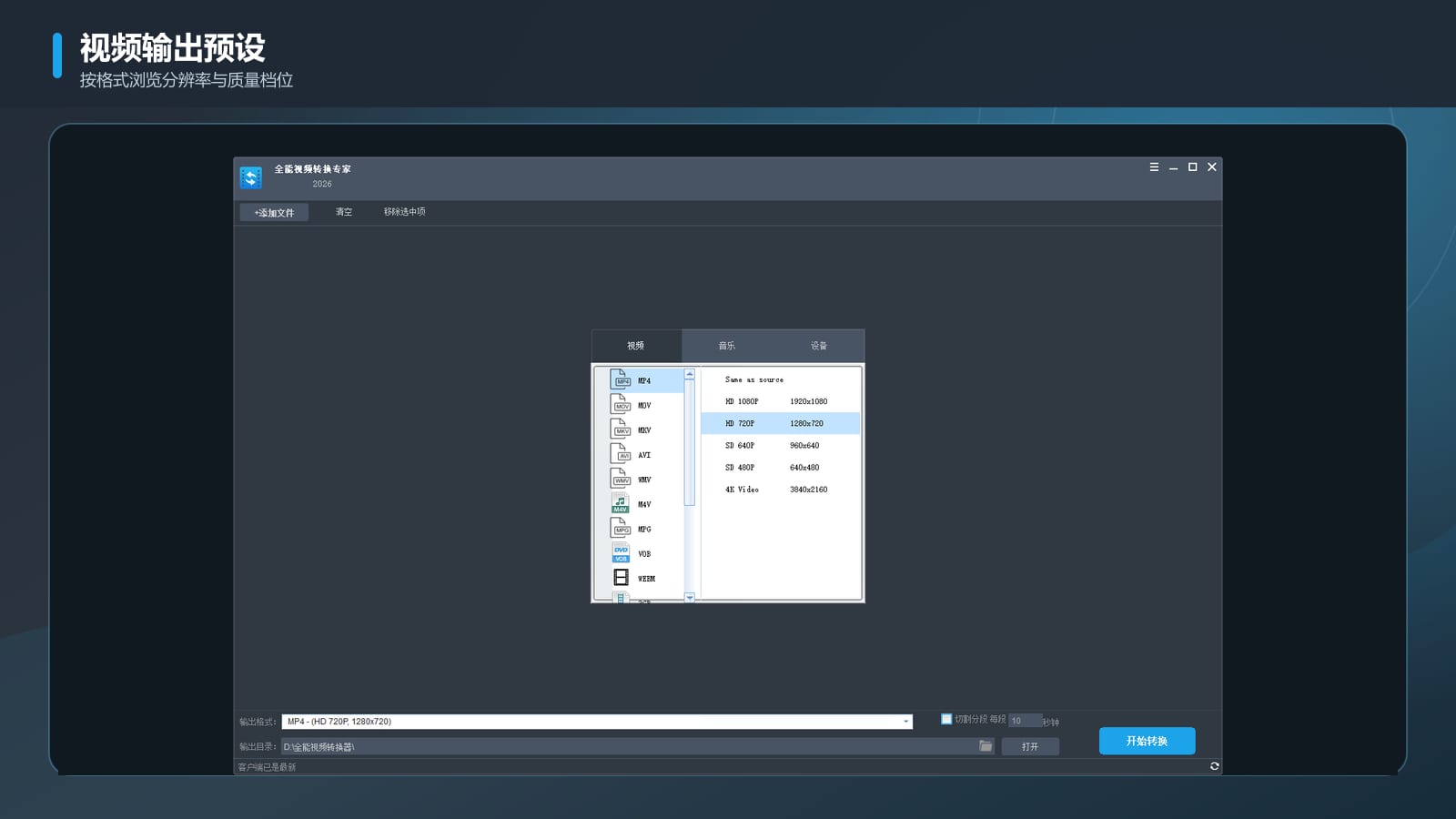
Task: Click the 开始转换 button
Action: pyautogui.click(x=1147, y=741)
